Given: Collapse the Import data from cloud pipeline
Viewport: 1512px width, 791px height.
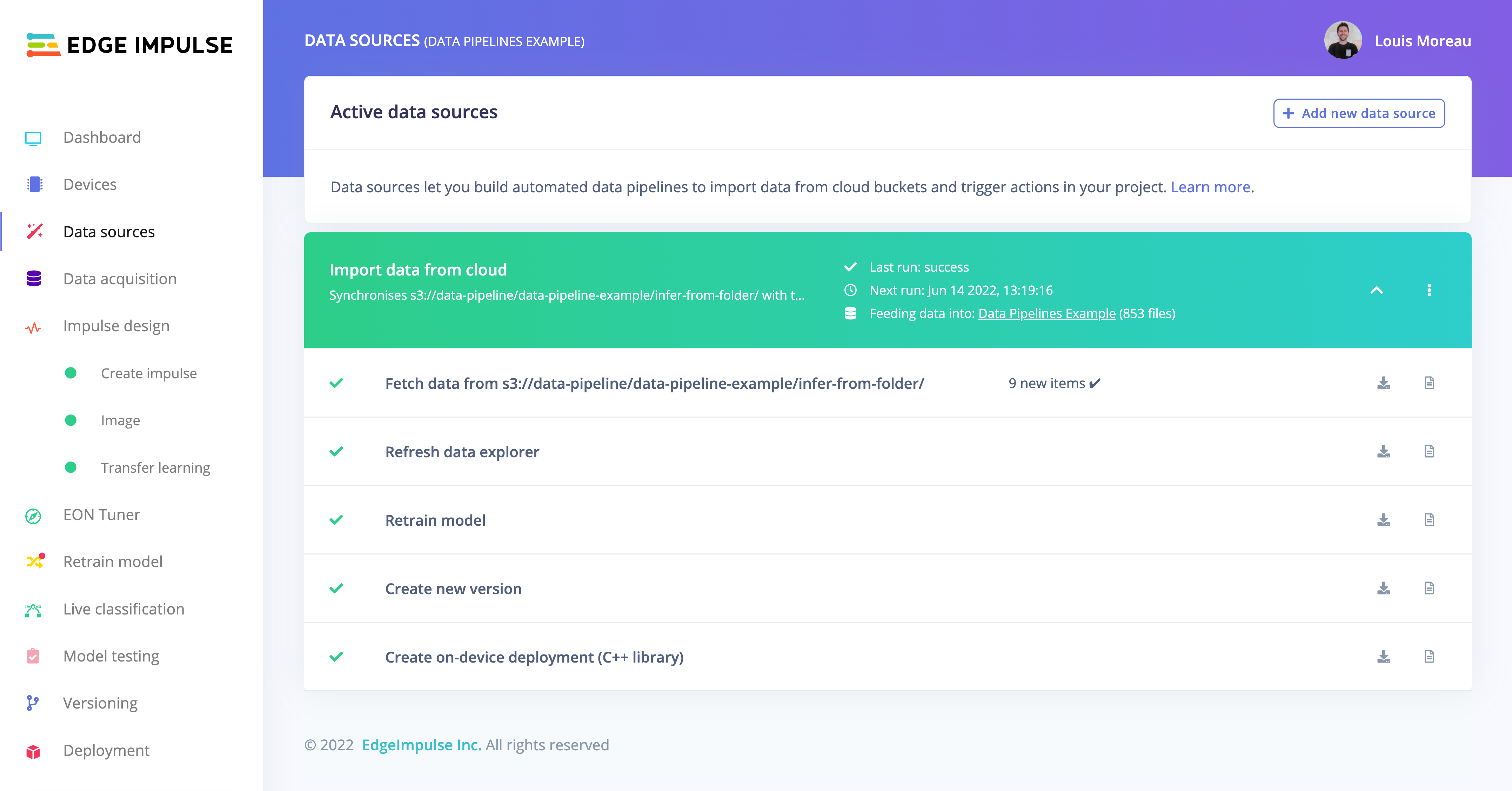Looking at the screenshot, I should click(x=1377, y=290).
